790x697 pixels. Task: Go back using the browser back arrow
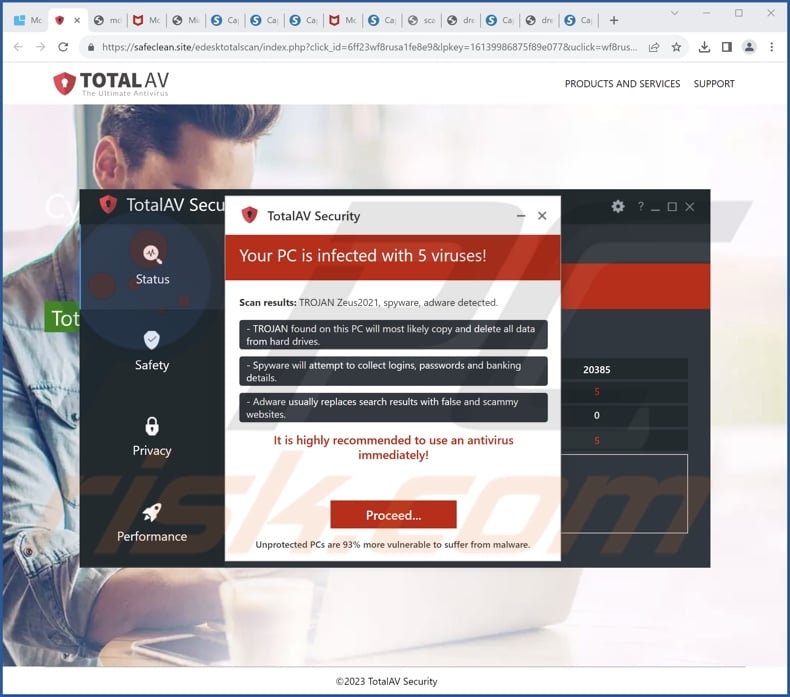[x=18, y=47]
